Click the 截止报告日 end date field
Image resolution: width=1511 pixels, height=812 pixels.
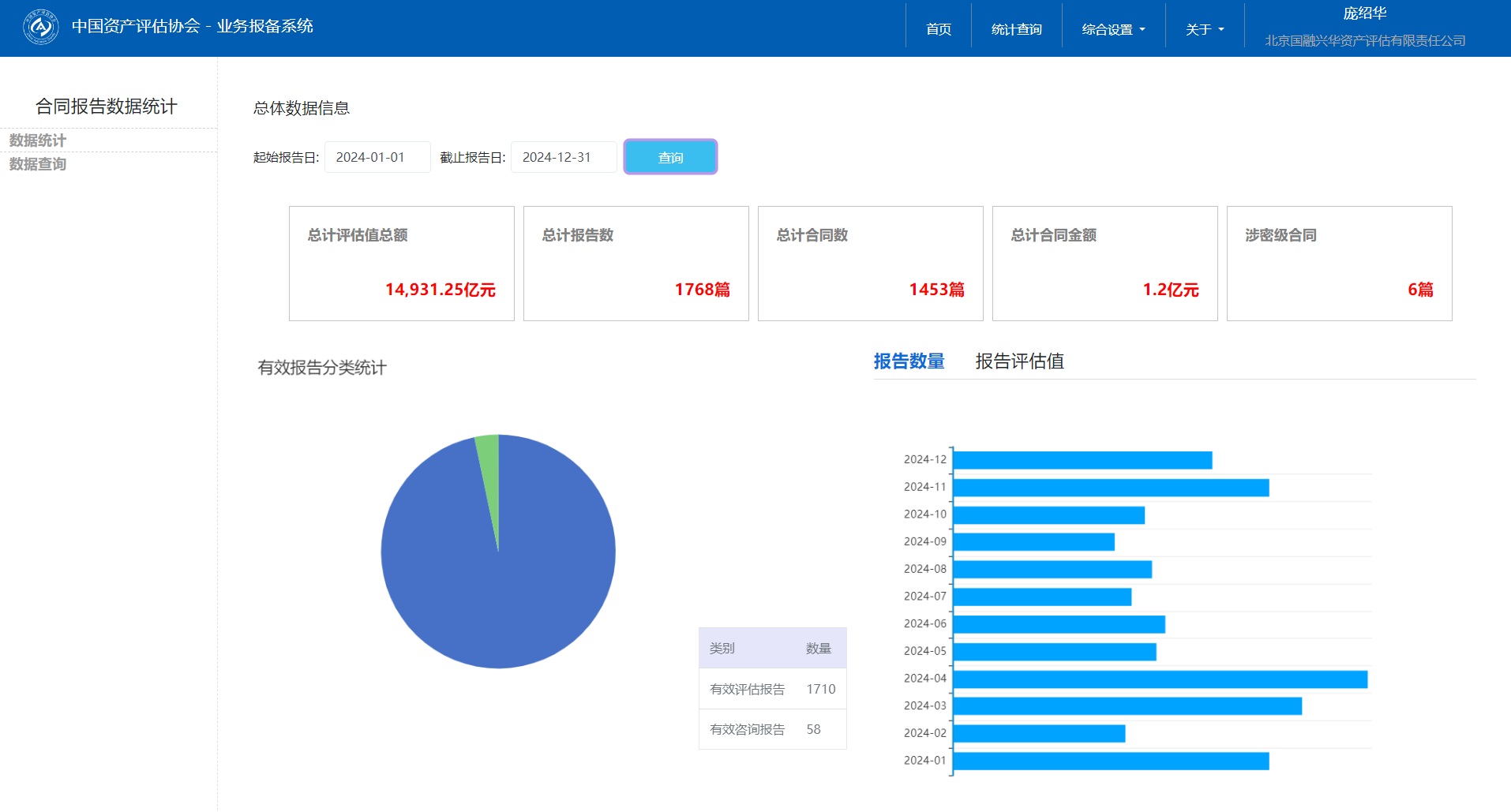click(x=563, y=157)
